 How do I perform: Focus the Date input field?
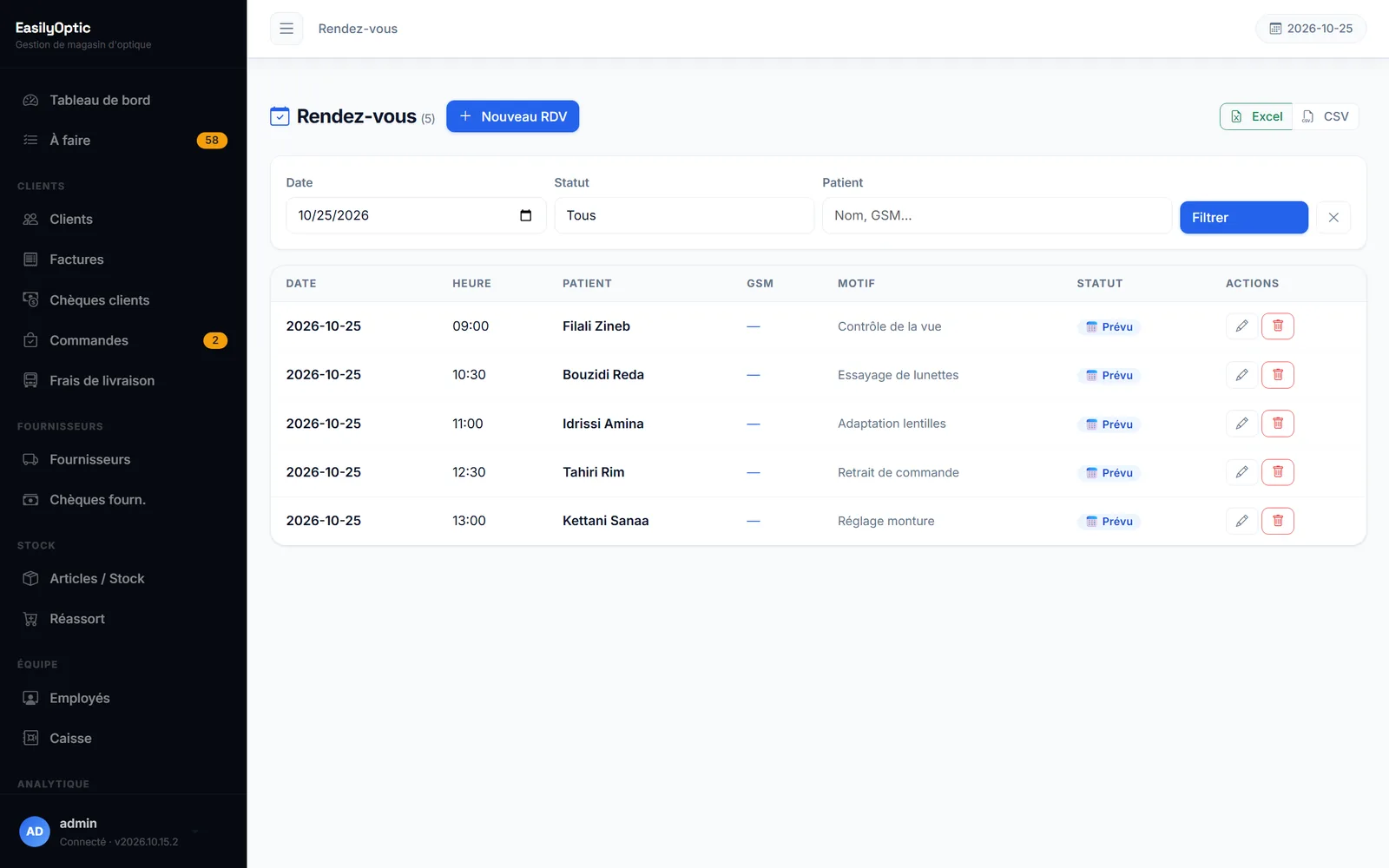tap(416, 215)
